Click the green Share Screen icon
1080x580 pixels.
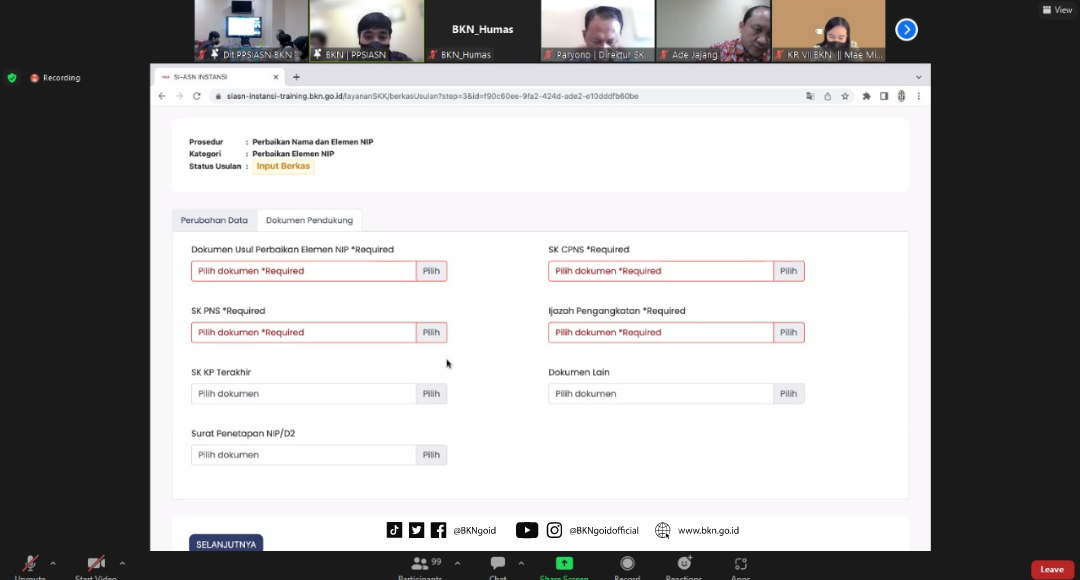[x=564, y=565]
